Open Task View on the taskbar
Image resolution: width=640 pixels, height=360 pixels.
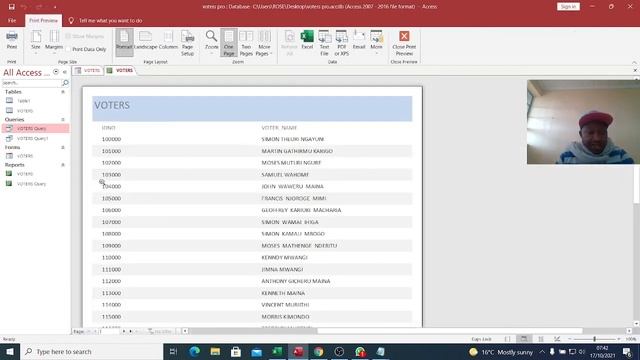point(173,351)
